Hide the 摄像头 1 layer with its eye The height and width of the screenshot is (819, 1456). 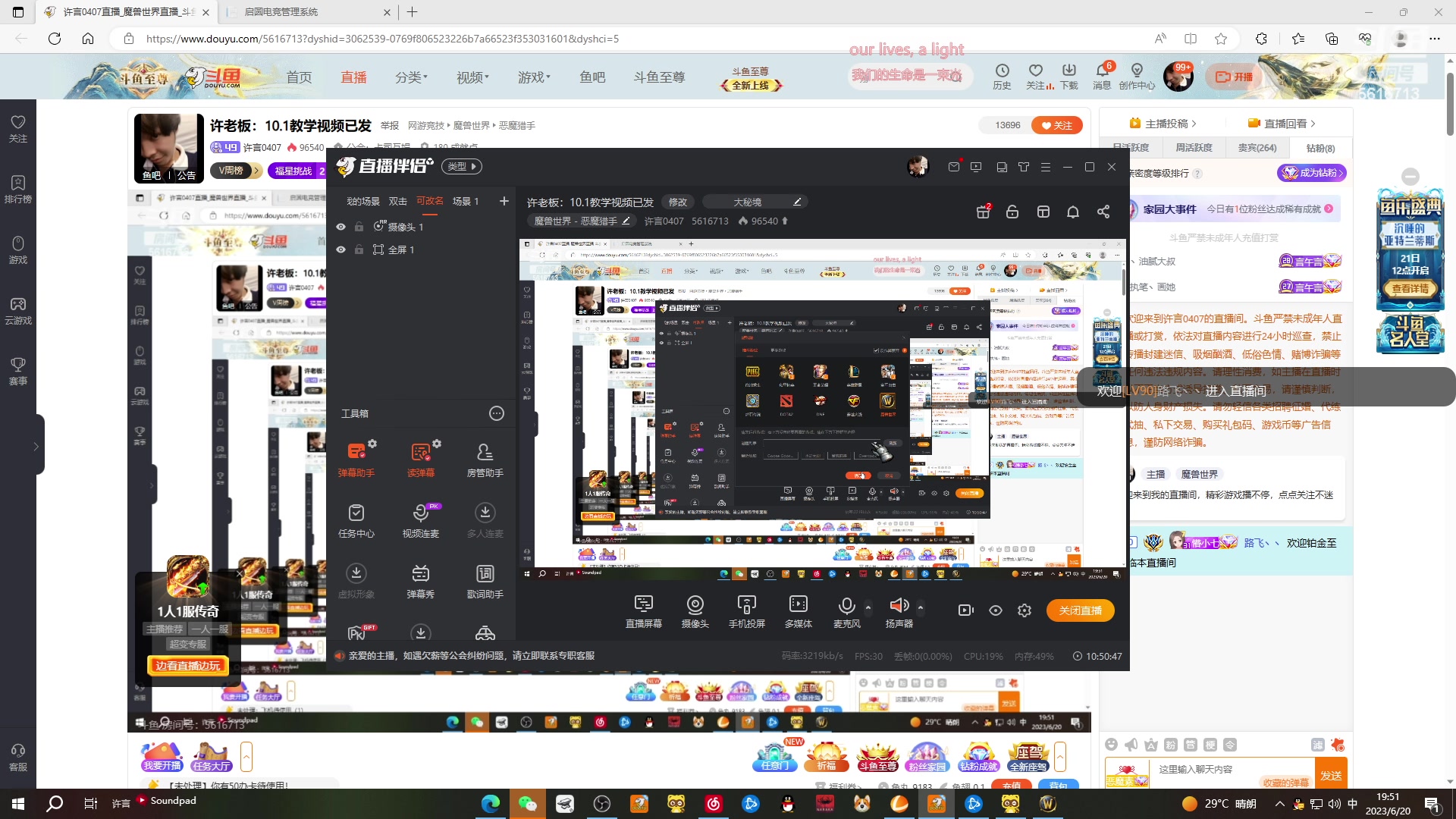tap(341, 227)
